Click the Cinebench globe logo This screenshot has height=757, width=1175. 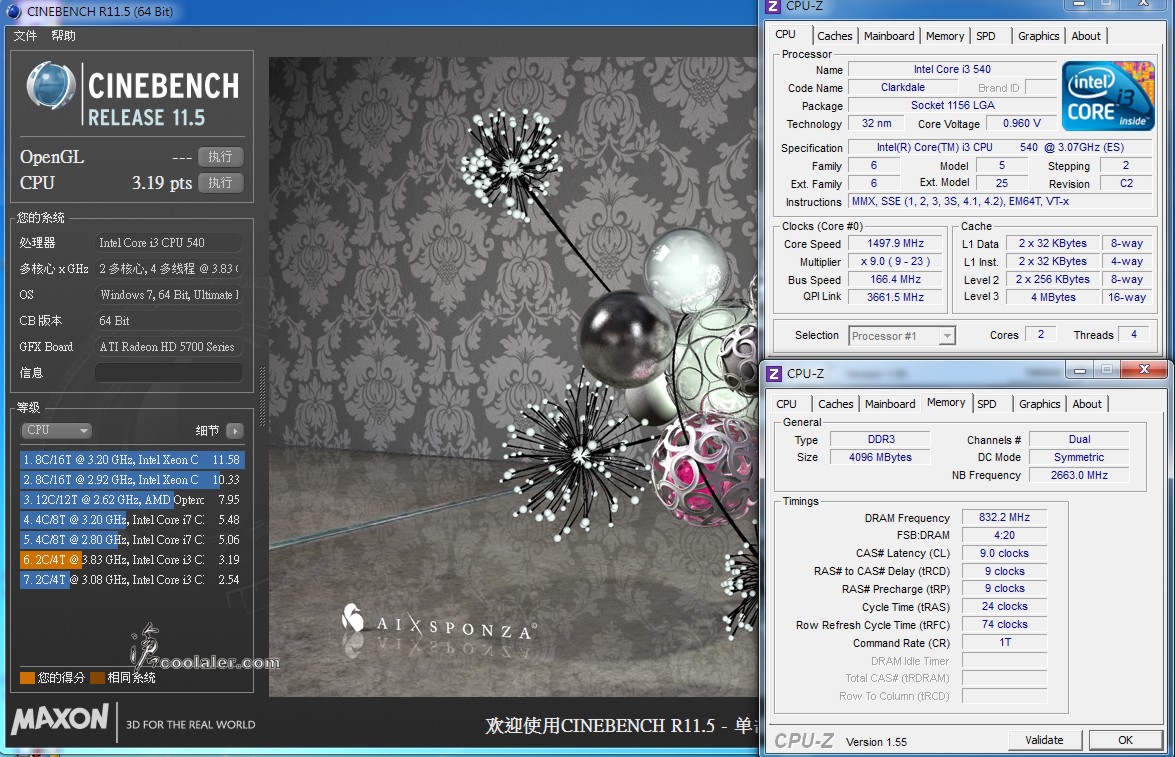pos(51,85)
